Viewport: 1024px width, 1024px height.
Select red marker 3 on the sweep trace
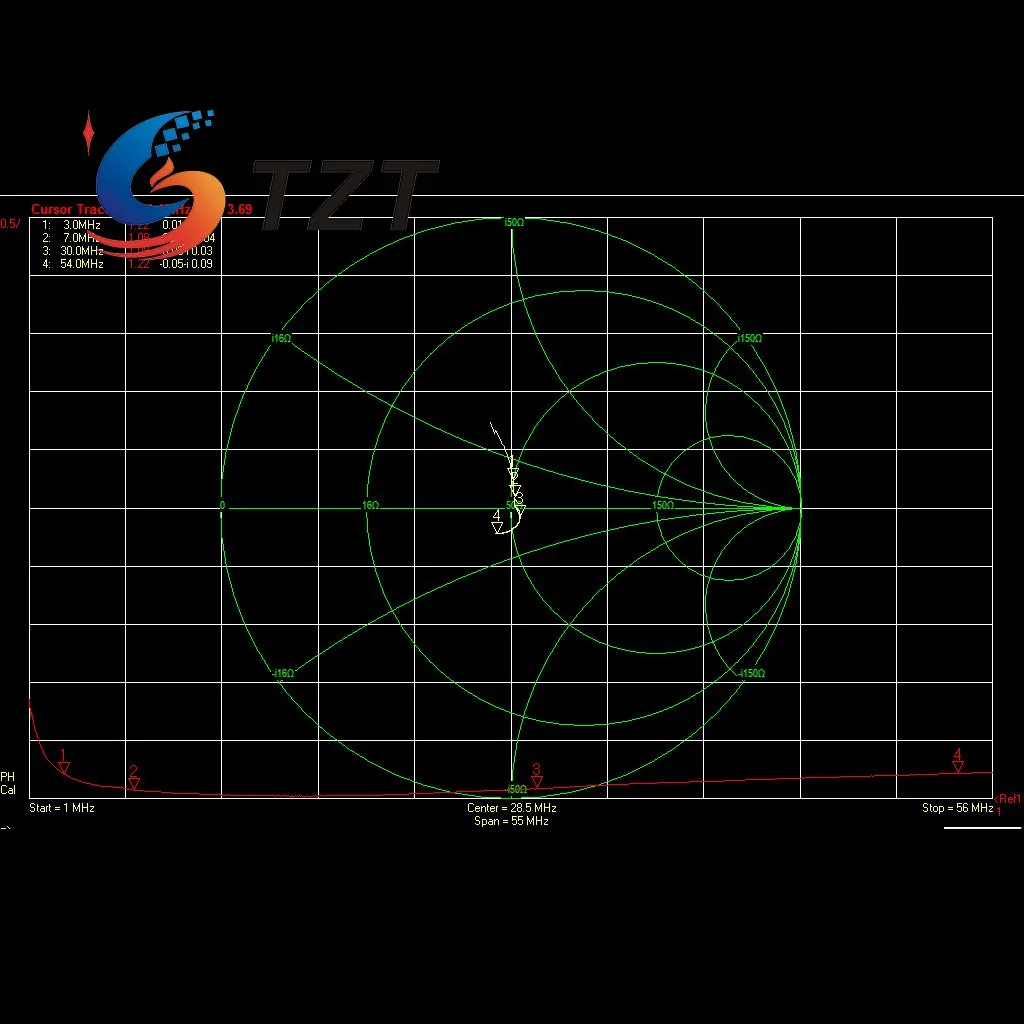click(537, 775)
